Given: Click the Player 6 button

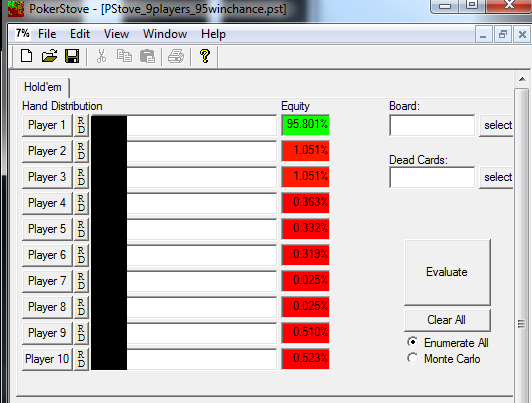Looking at the screenshot, I should pyautogui.click(x=47, y=255).
